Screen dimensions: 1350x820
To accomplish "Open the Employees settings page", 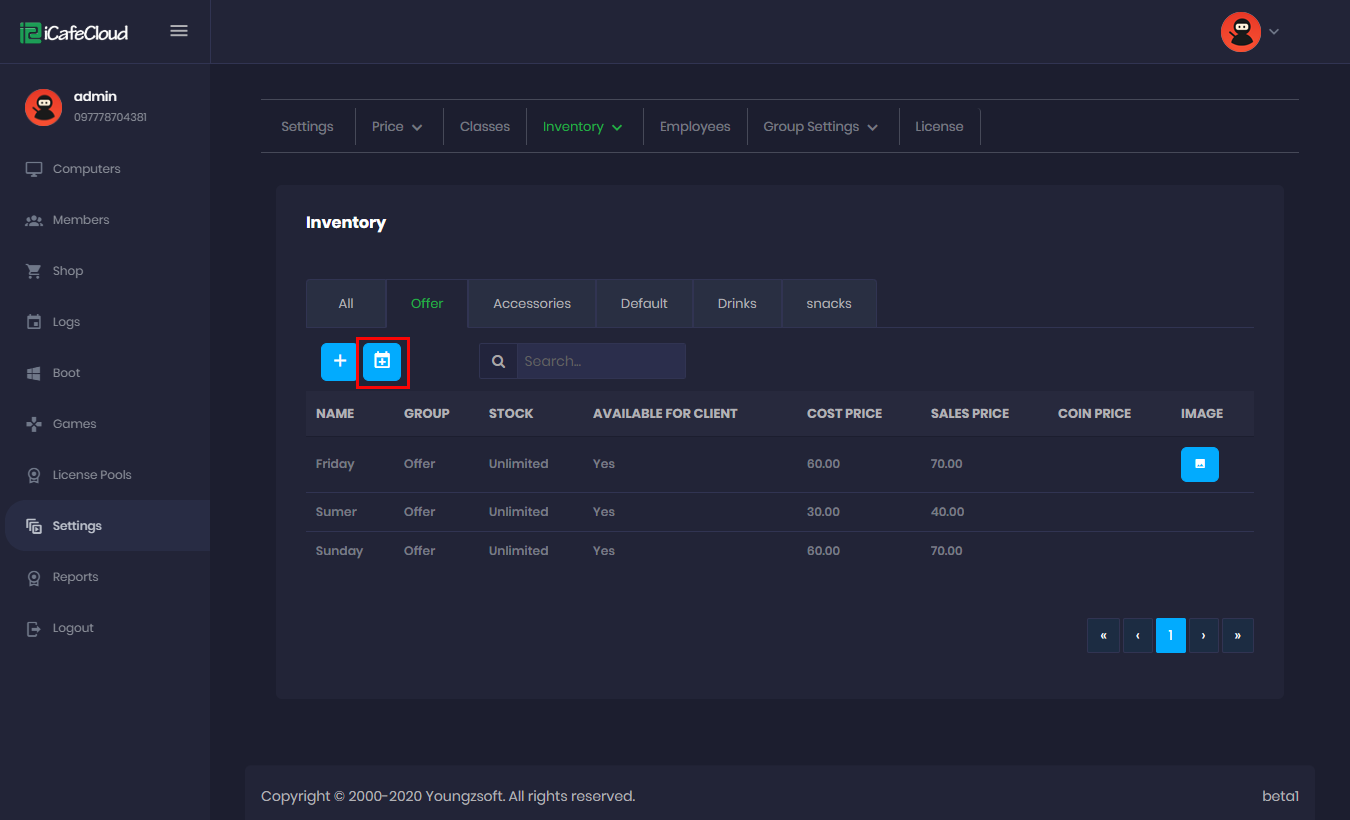I will [x=695, y=127].
